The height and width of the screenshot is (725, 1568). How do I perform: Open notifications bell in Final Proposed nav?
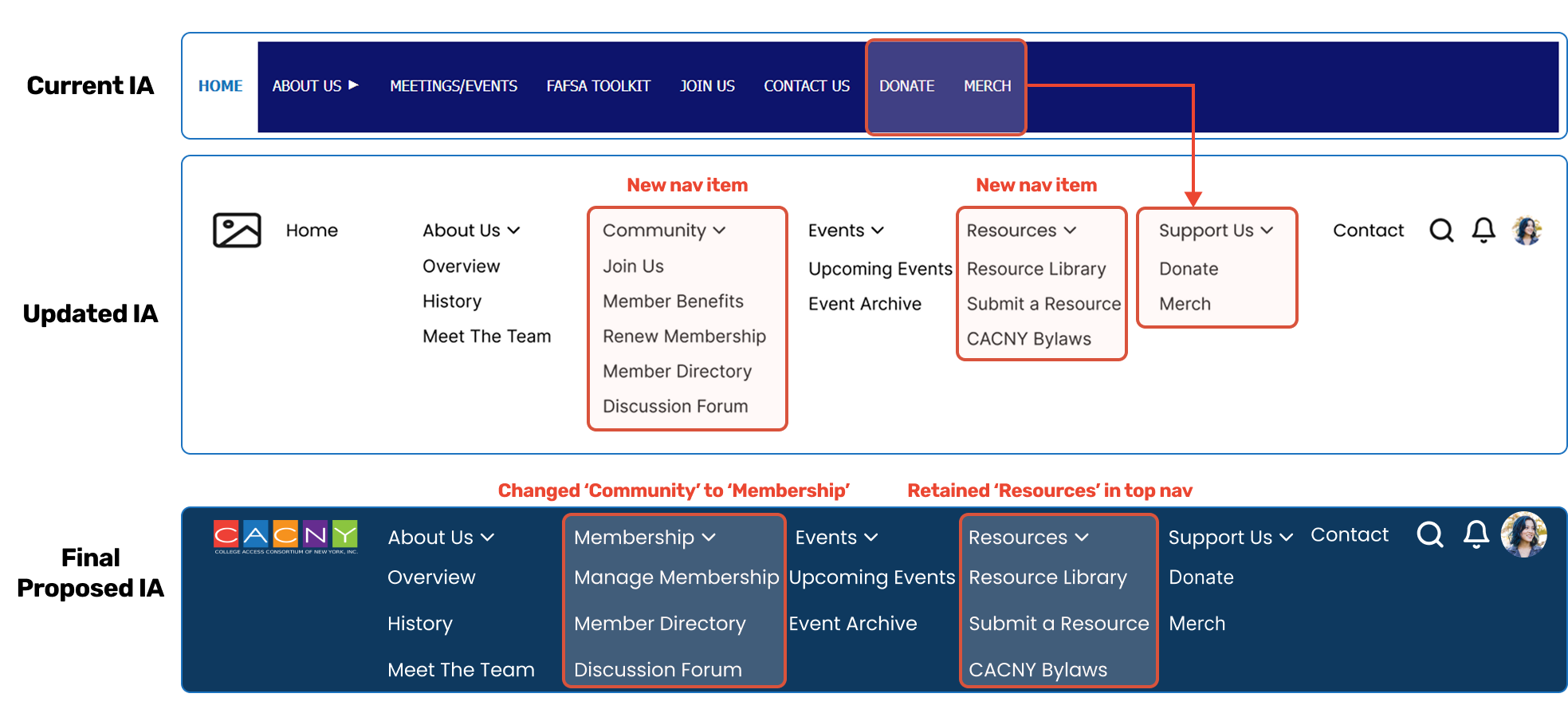(x=1476, y=534)
